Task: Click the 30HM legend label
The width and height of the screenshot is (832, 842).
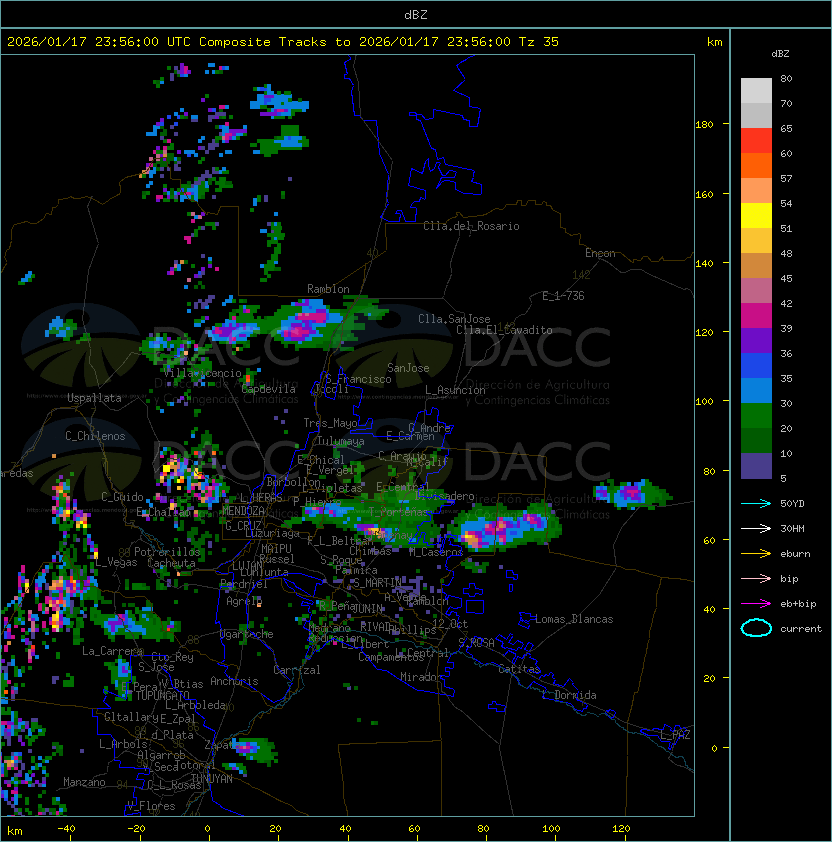Action: (792, 528)
